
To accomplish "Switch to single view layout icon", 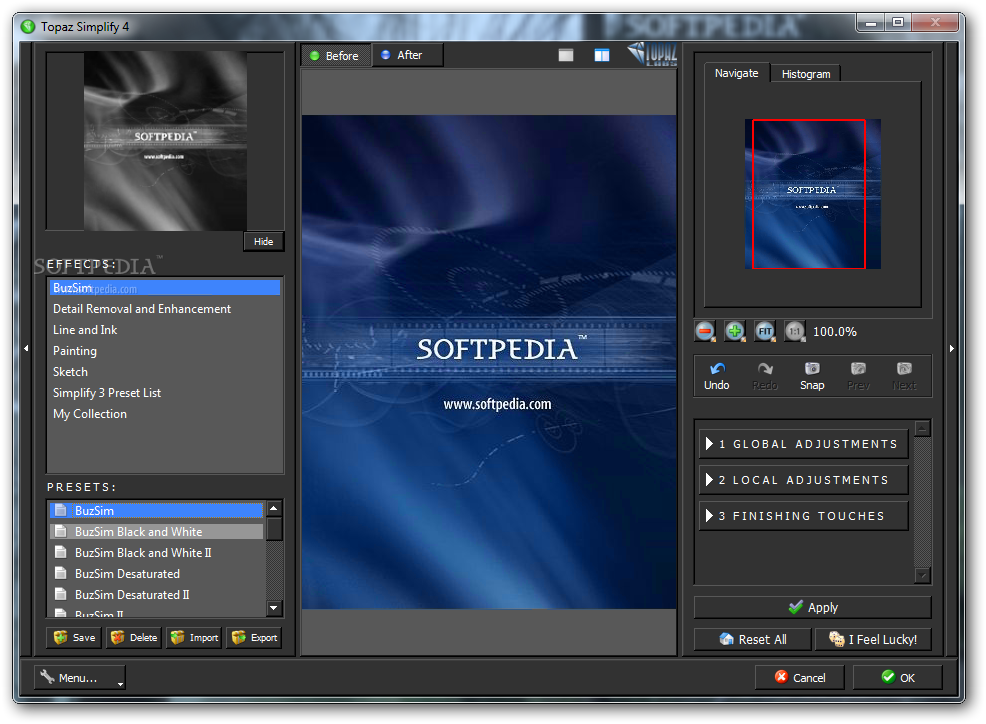I will click(x=566, y=55).
